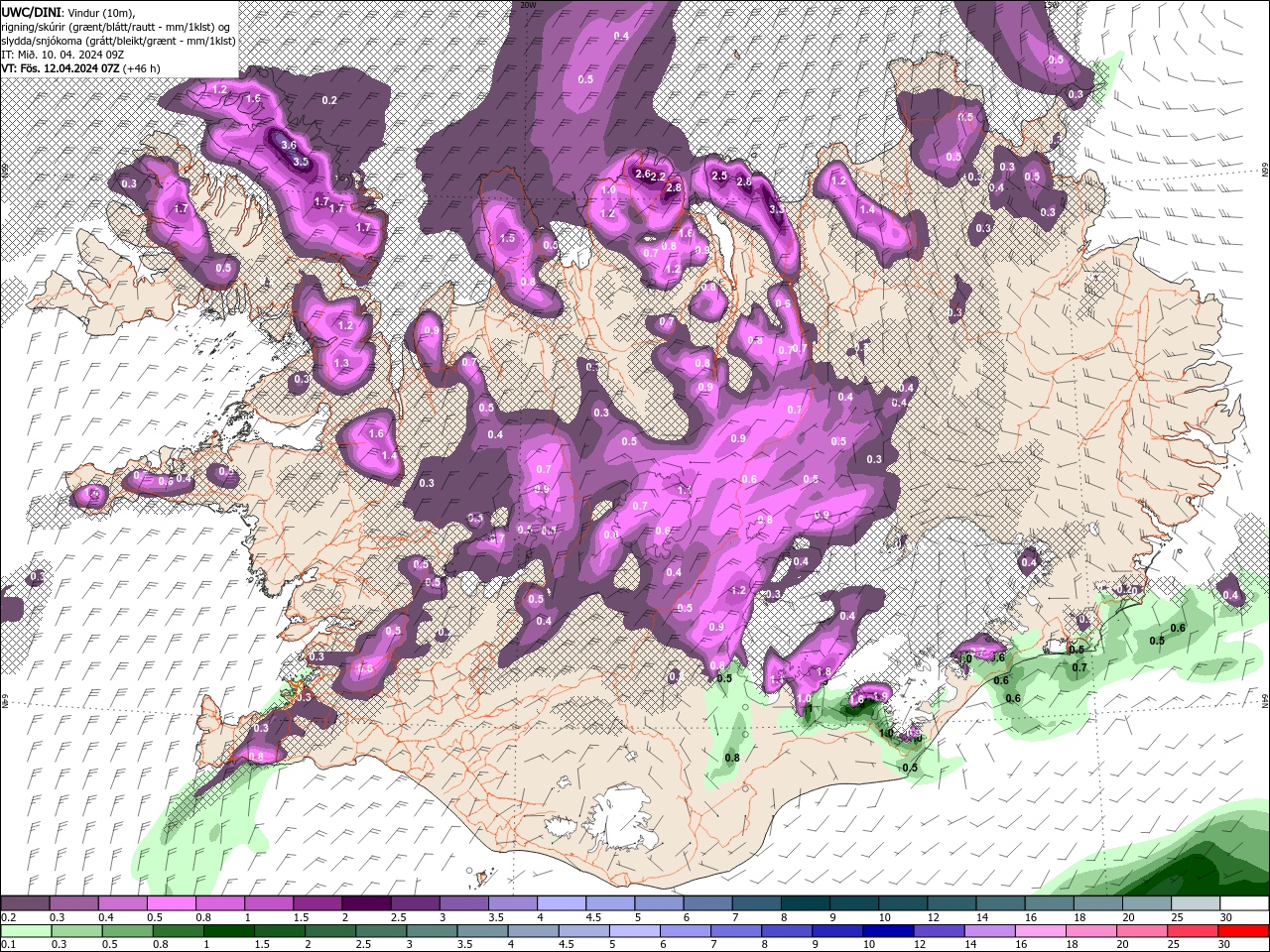Click the 'VT: Fös. 12.04.2024 07Z' valid time
The width and height of the screenshot is (1270, 952).
pos(61,68)
